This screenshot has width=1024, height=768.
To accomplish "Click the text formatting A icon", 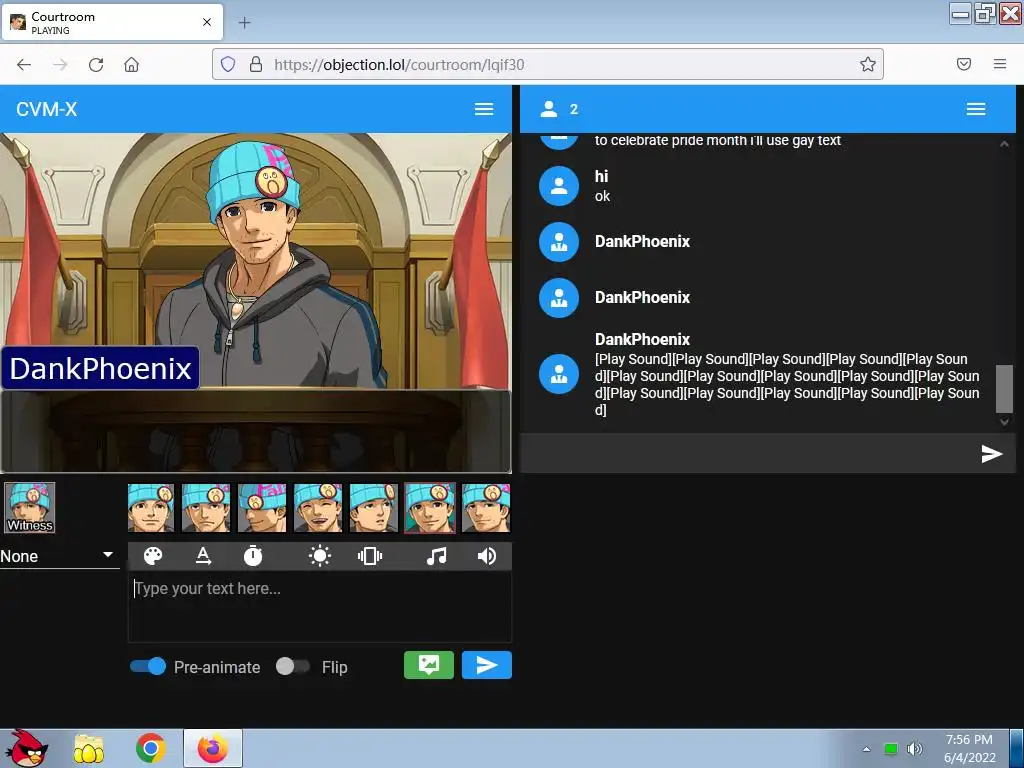I will (x=203, y=556).
